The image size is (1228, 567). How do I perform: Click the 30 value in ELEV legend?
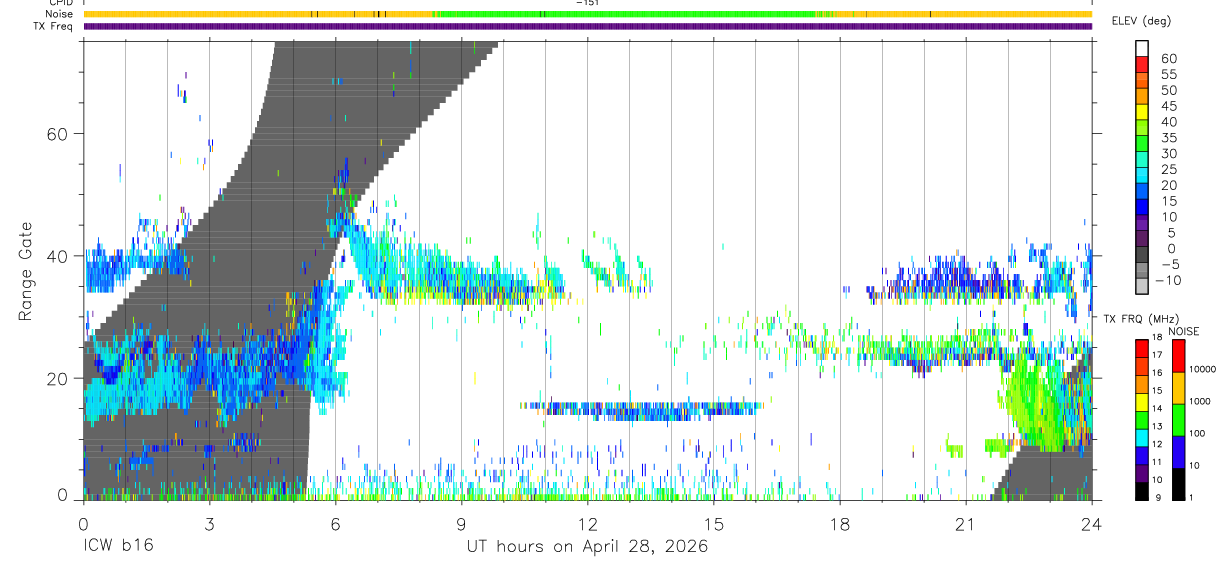pyautogui.click(x=1168, y=154)
